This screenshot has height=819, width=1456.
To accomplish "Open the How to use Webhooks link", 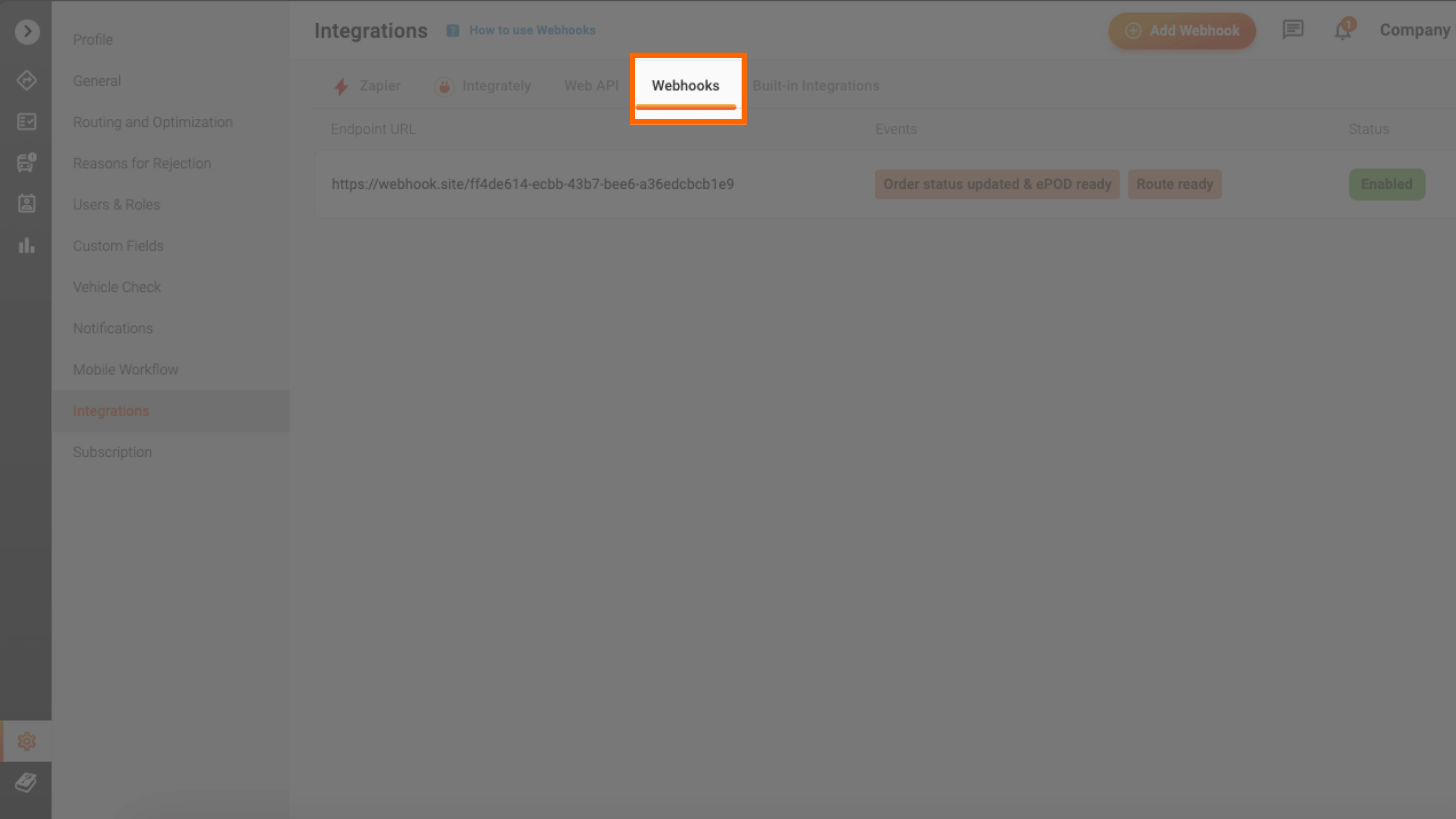I will pyautogui.click(x=532, y=31).
